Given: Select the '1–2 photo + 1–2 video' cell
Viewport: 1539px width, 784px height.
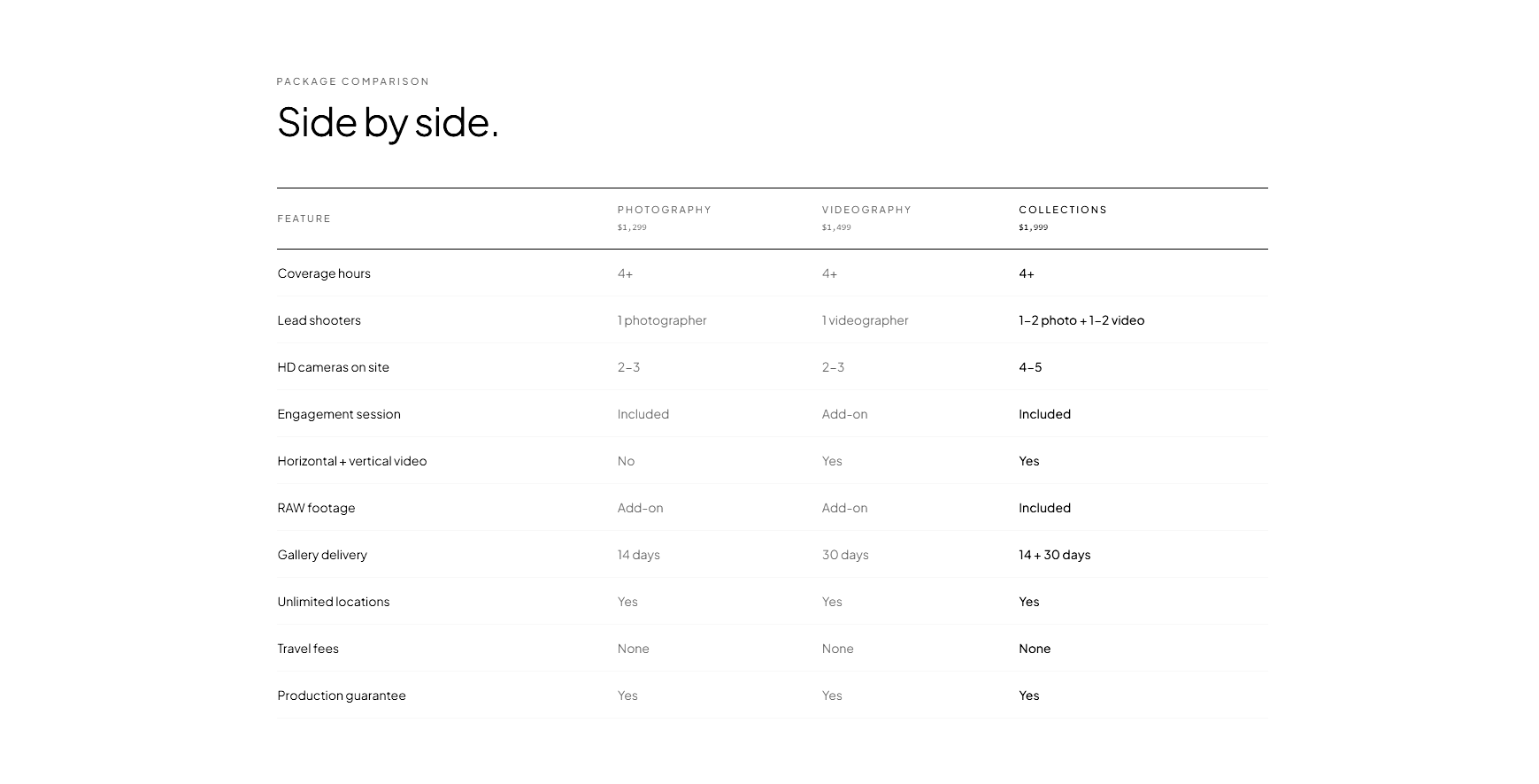Looking at the screenshot, I should tap(1081, 320).
